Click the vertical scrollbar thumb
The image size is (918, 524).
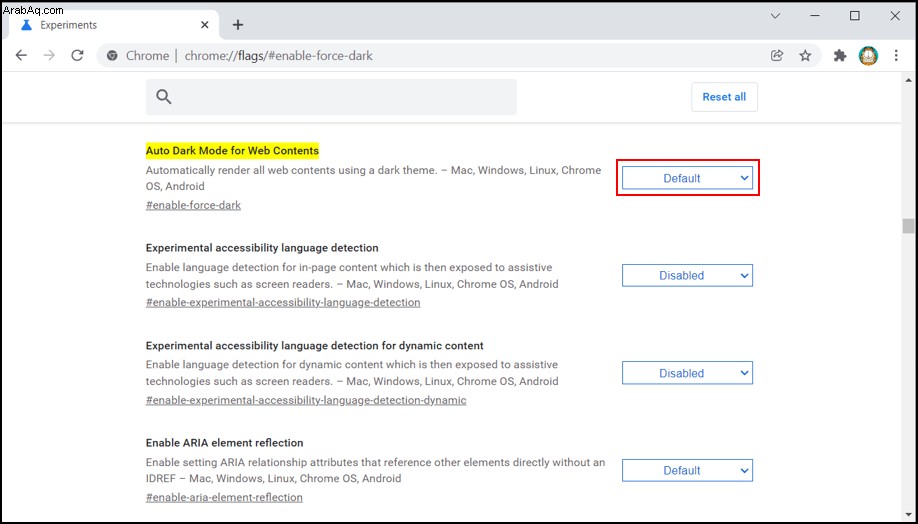pos(908,225)
